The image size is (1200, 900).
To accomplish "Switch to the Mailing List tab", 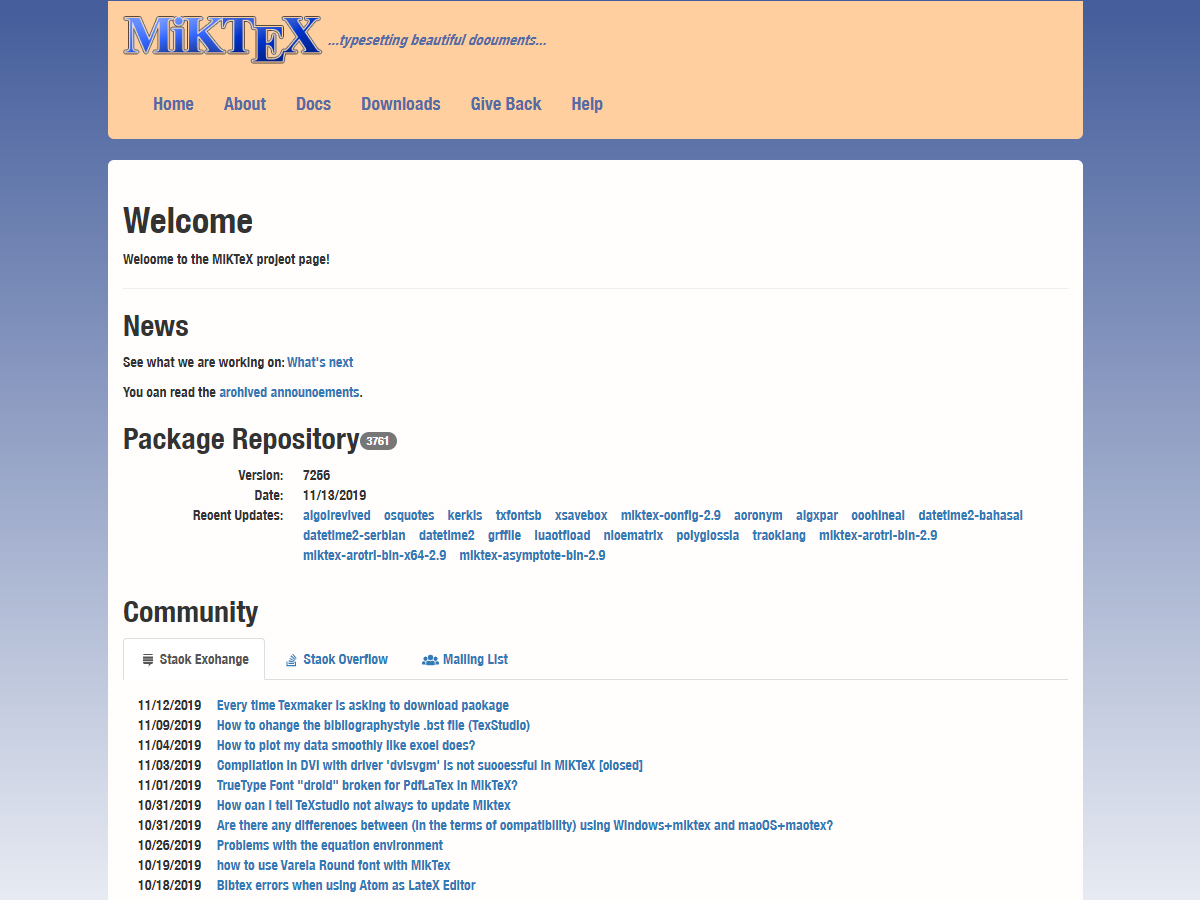I will click(x=475, y=660).
